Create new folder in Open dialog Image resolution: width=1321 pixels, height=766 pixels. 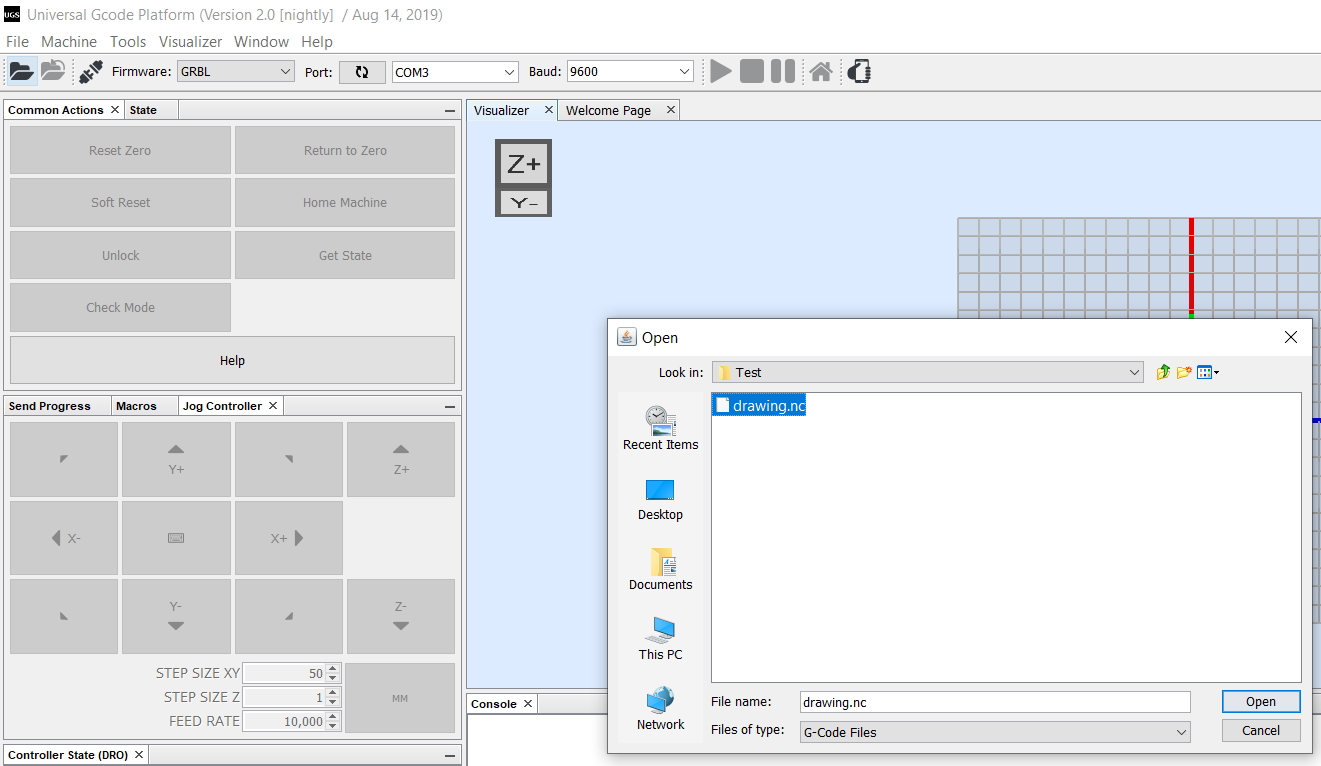(x=1184, y=372)
